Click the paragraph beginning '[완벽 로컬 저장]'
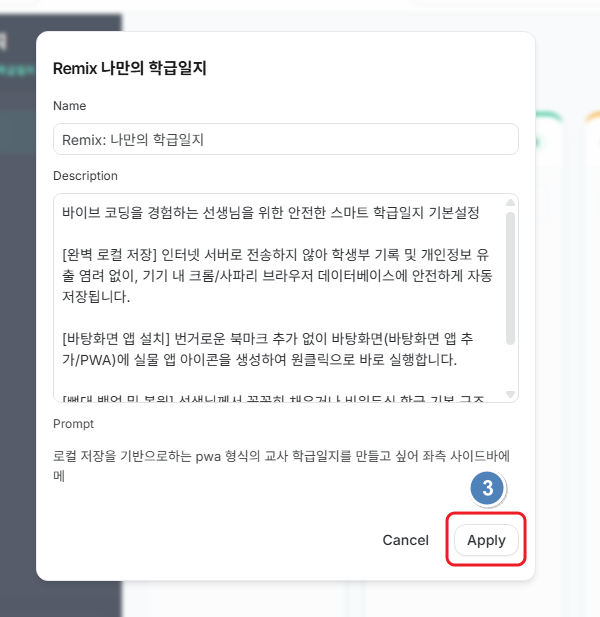Screen dimensions: 600x617 click(277, 275)
